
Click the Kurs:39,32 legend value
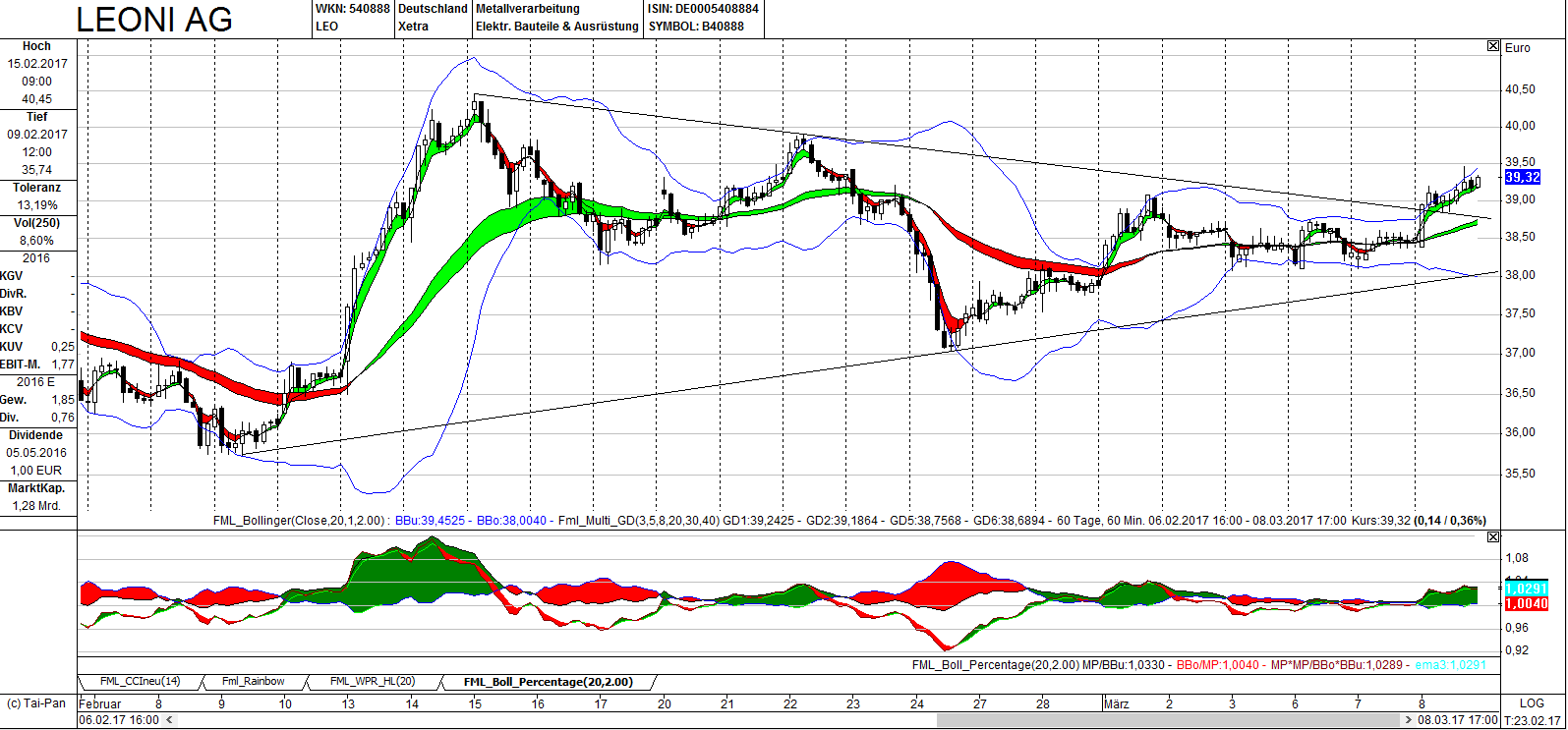coord(1381,521)
